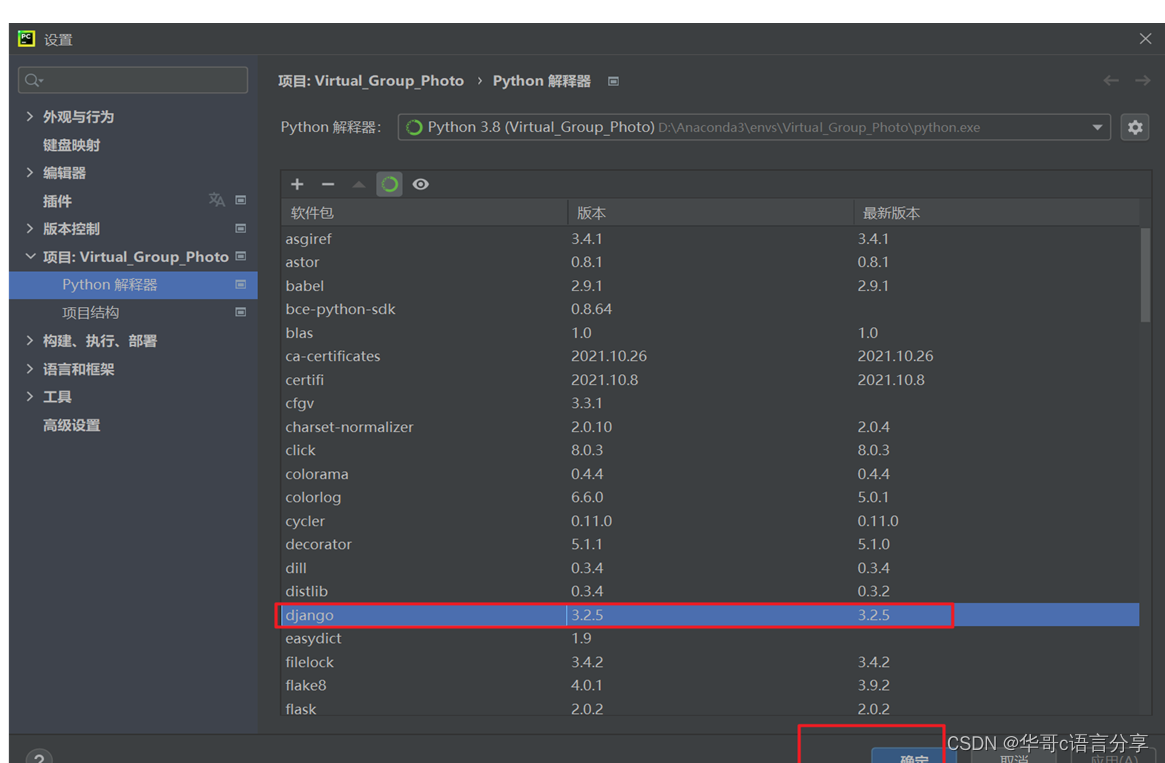Image resolution: width=1165 pixels, height=763 pixels.
Task: Select the asgiref package row
Action: [x=710, y=238]
